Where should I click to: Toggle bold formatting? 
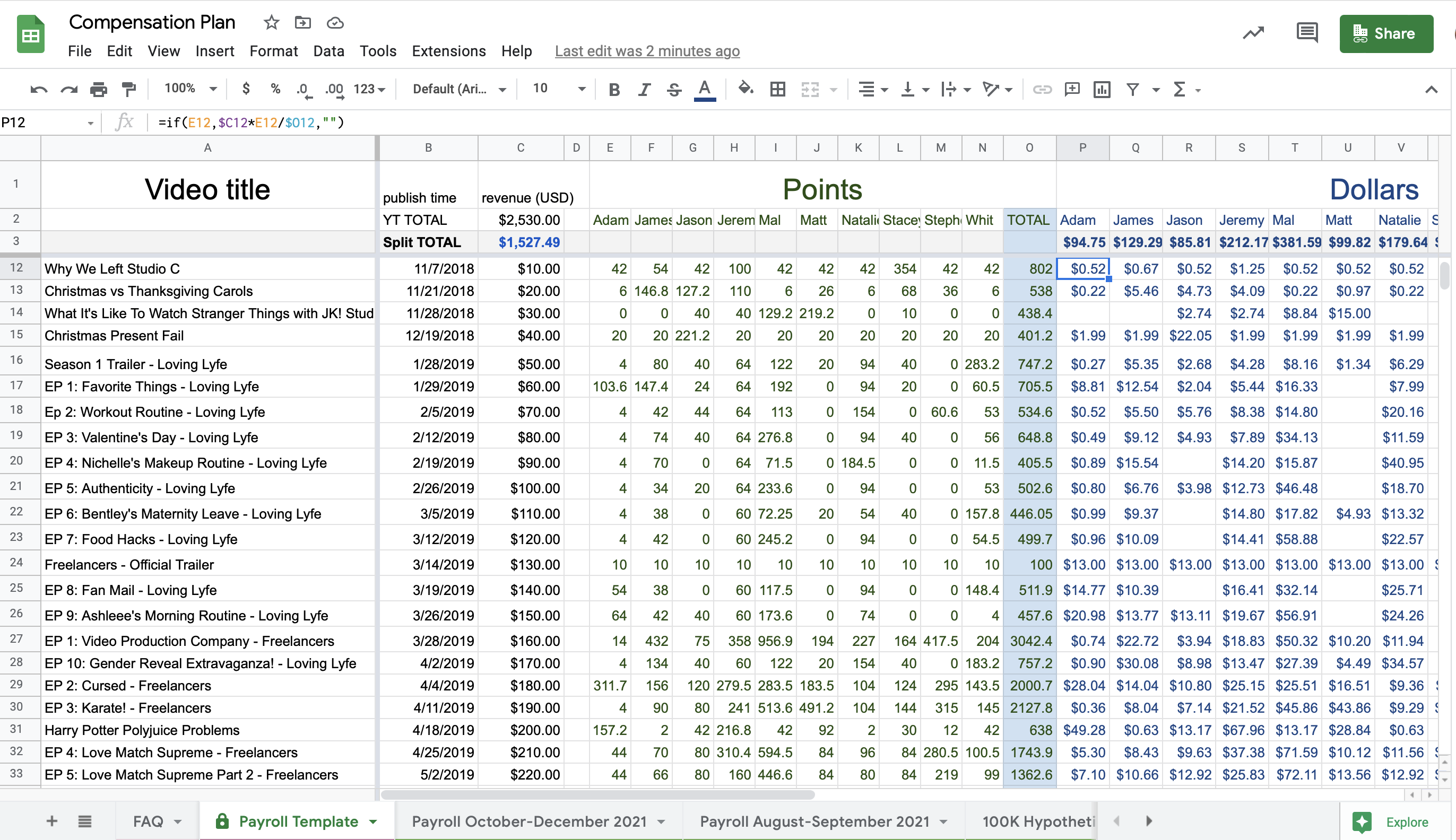coord(614,89)
